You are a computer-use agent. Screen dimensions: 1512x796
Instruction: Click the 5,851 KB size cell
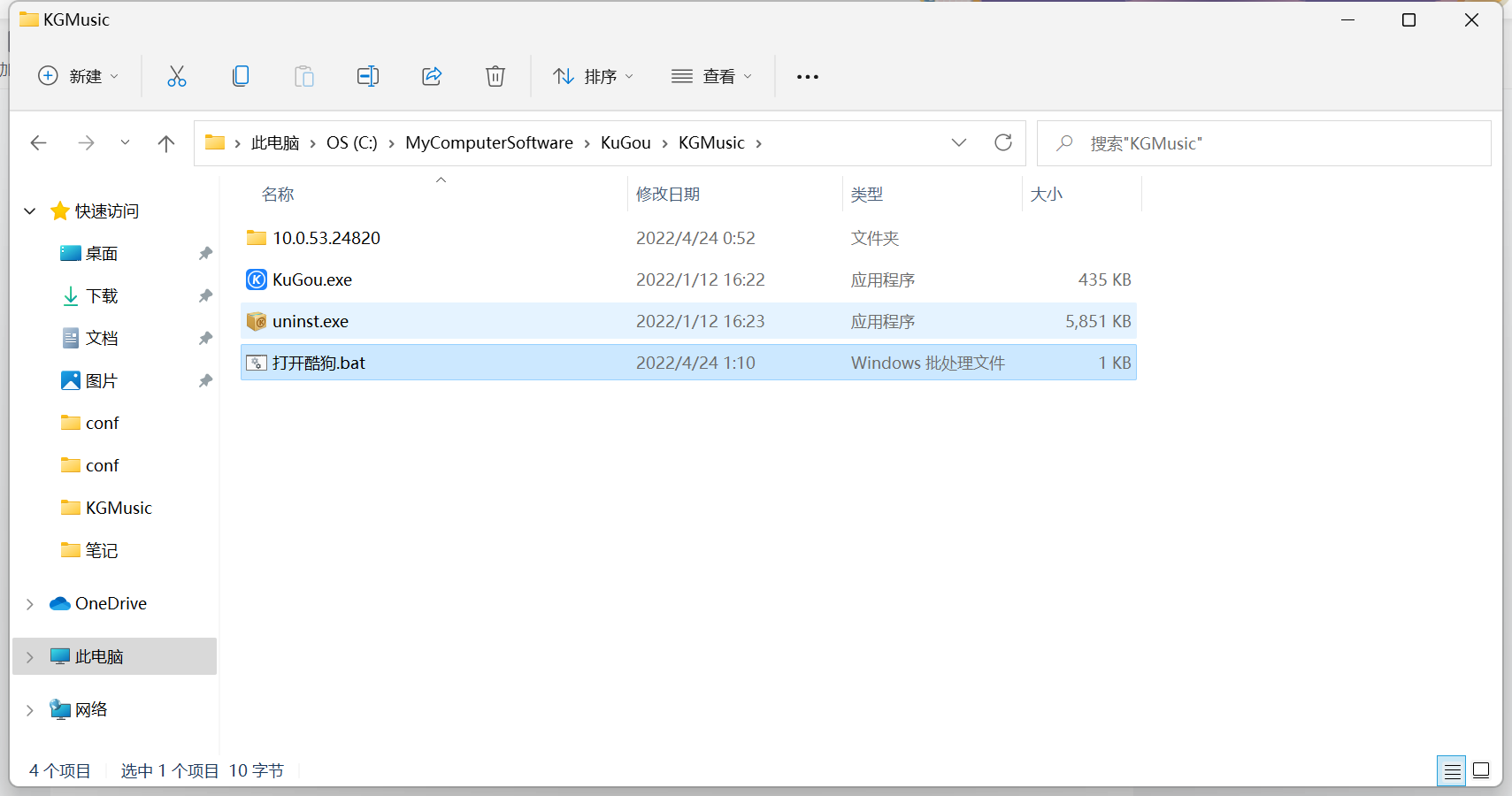pos(1098,321)
